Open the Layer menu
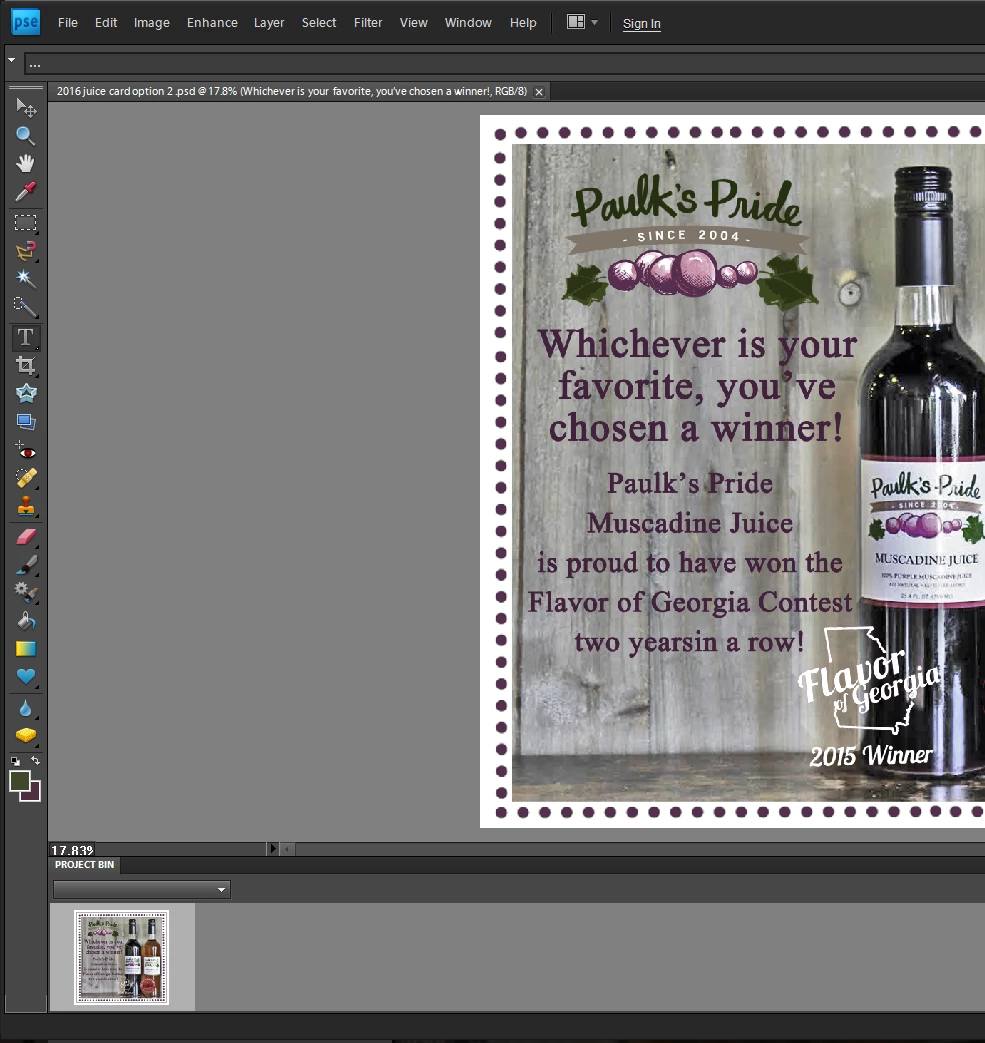This screenshot has width=985, height=1043. click(x=269, y=23)
